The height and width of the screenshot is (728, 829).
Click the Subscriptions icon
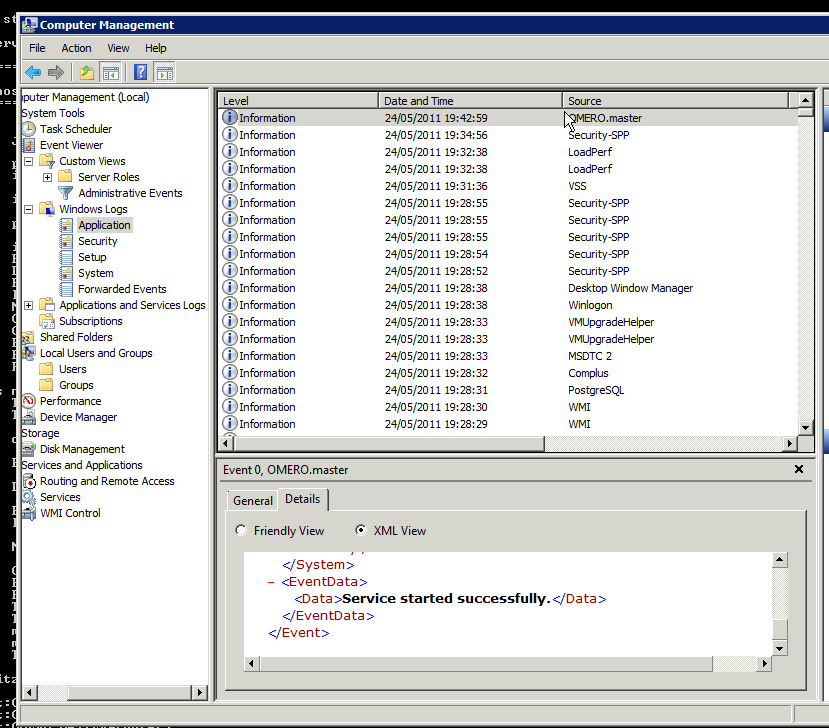click(x=48, y=321)
